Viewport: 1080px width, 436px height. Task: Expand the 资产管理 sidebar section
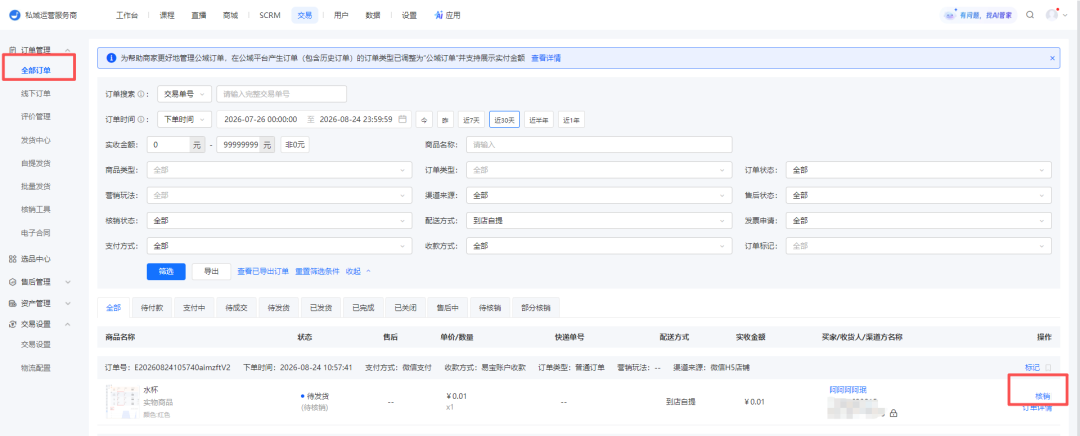68,303
